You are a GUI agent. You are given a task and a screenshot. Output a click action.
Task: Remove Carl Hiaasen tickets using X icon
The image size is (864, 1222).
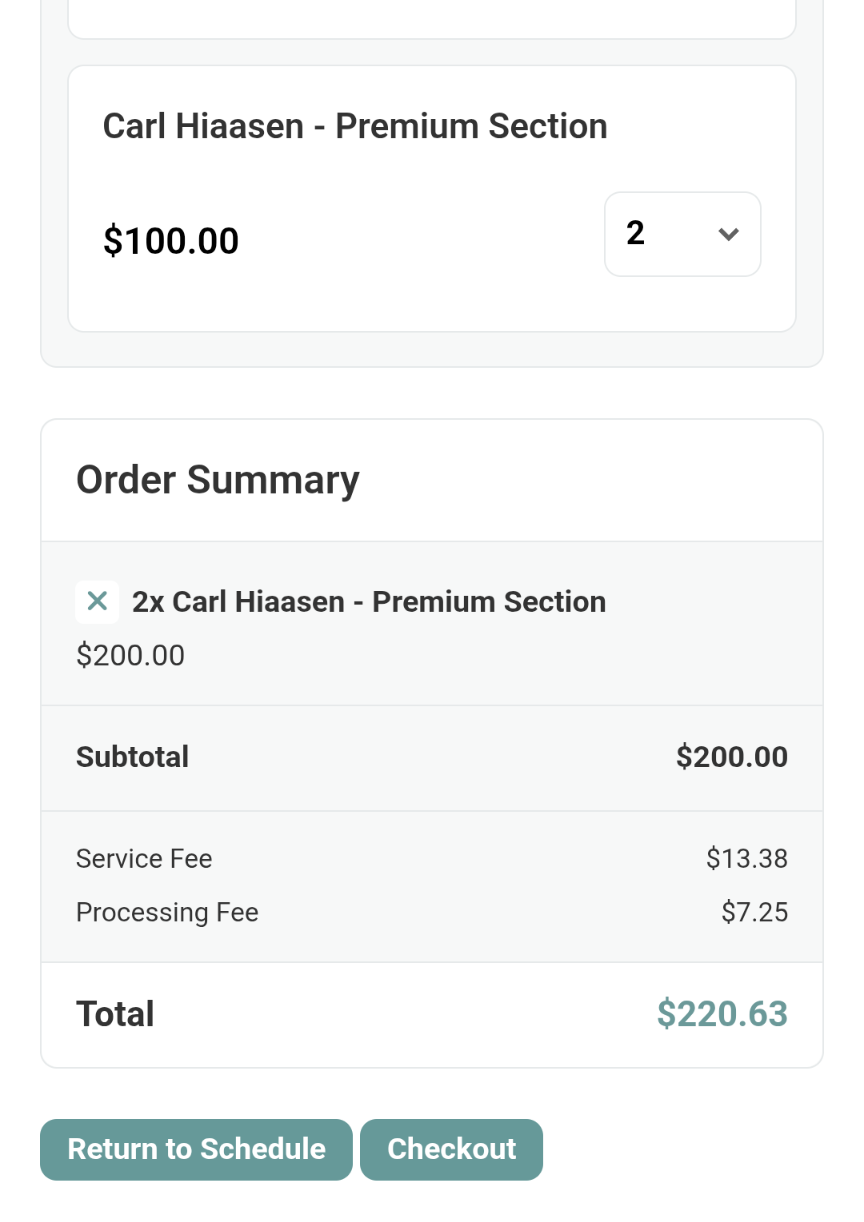(97, 602)
